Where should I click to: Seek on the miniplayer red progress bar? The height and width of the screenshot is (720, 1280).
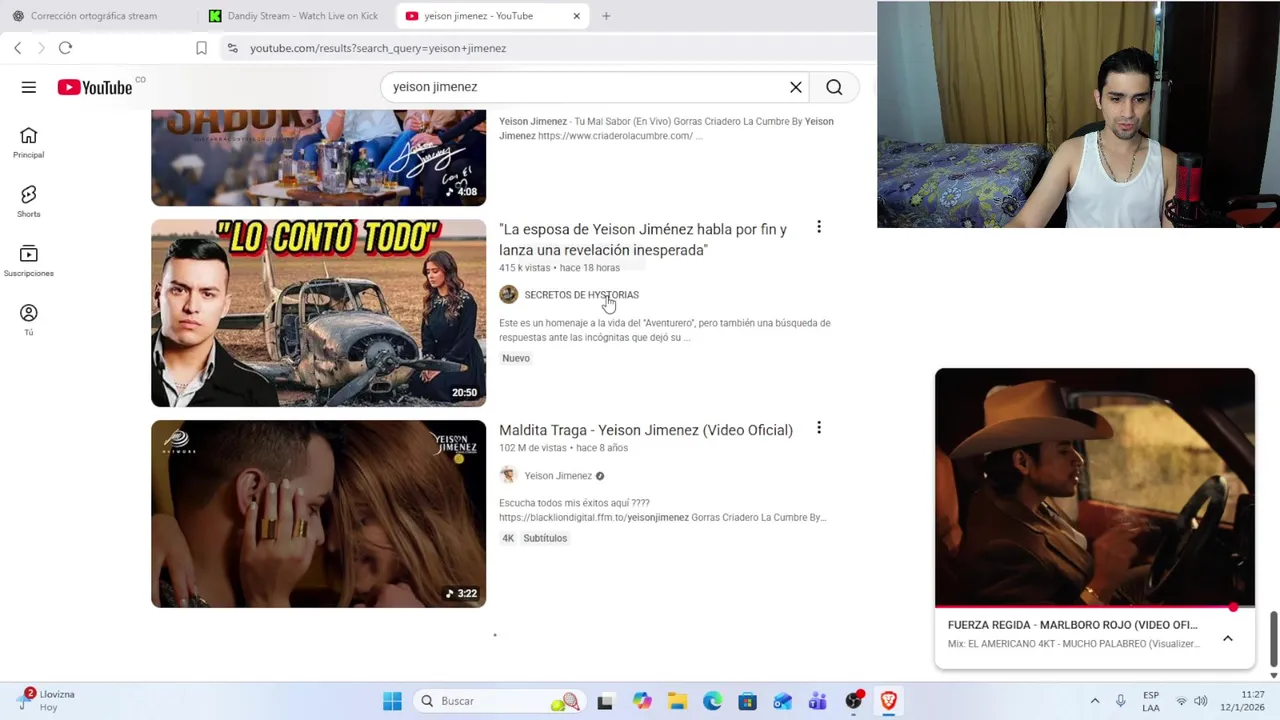click(x=1094, y=606)
